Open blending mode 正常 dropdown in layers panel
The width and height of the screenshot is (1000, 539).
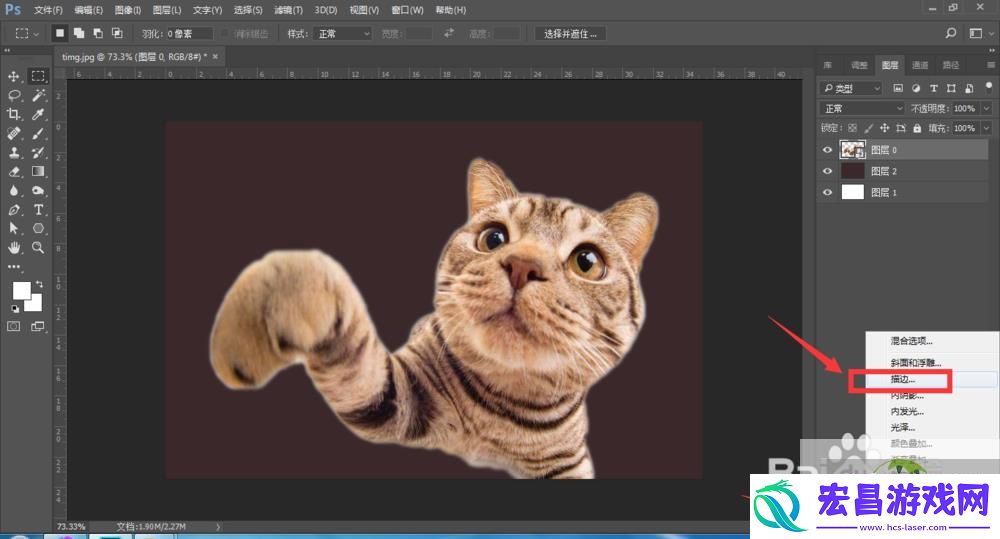coord(862,108)
